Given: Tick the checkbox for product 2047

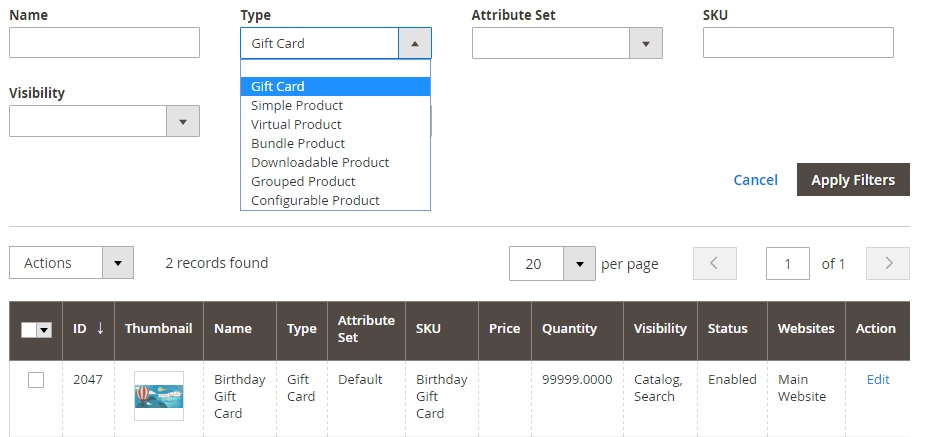Looking at the screenshot, I should [36, 380].
